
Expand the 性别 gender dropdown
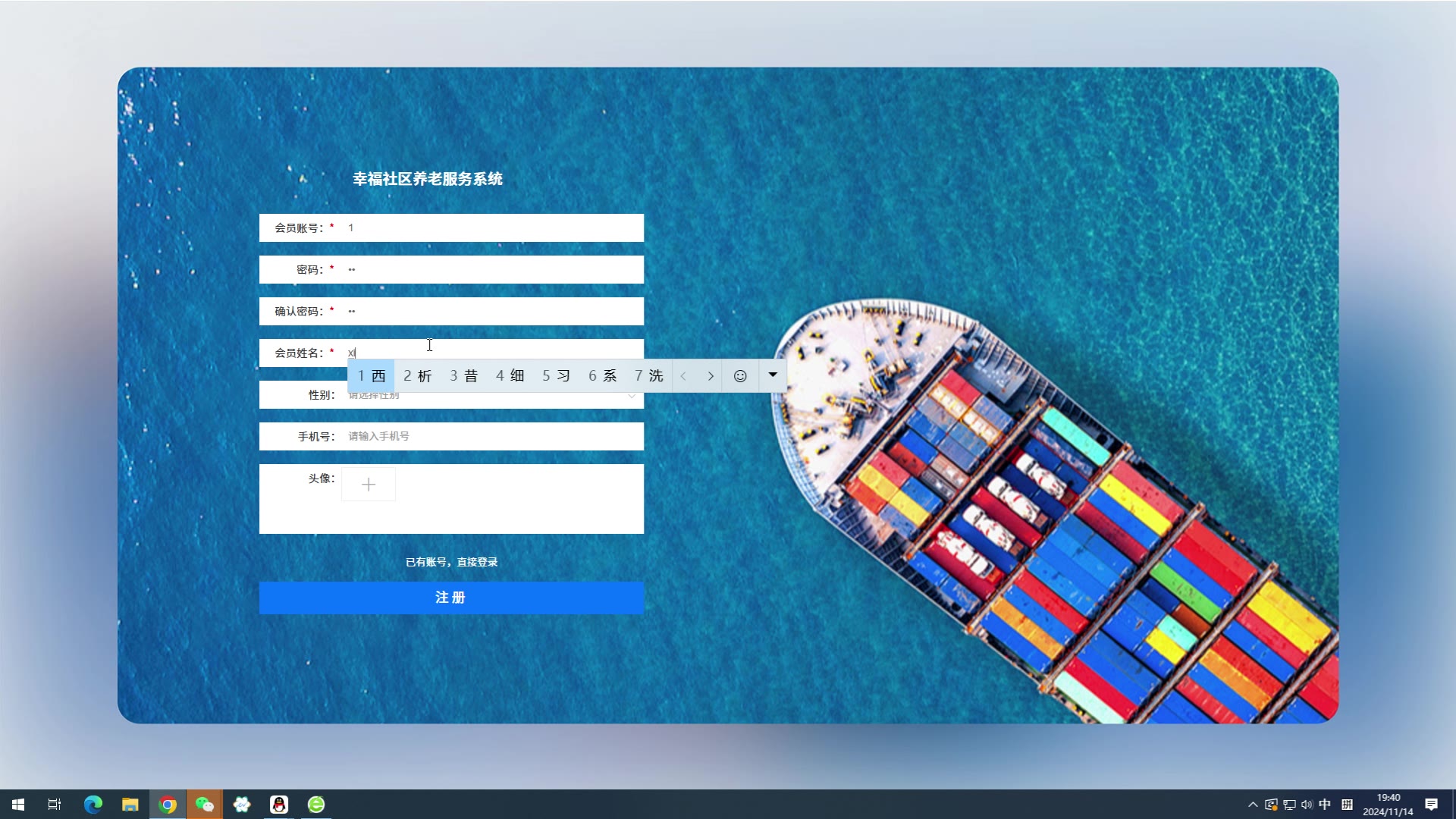tap(631, 397)
